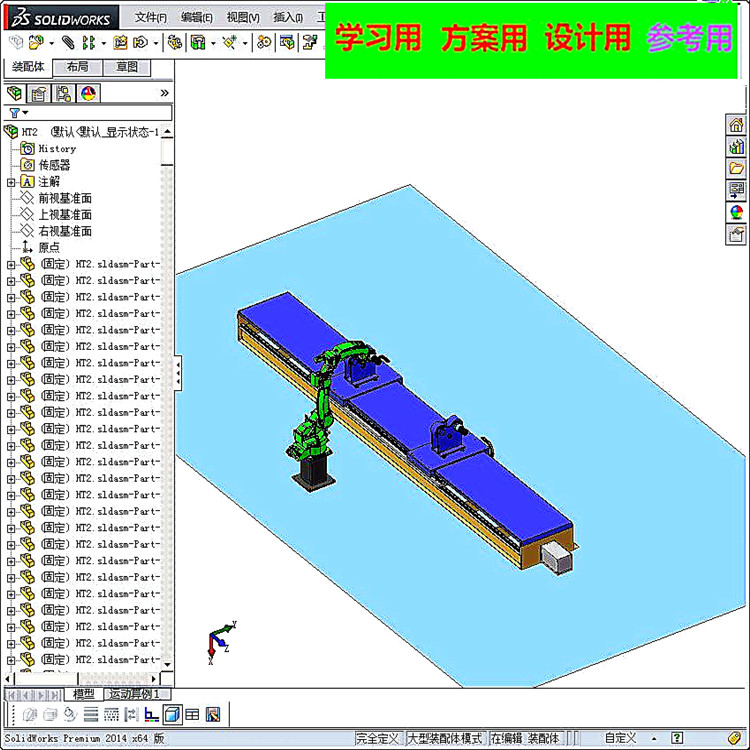This screenshot has height=750, width=750.
Task: Switch to the 草图 command tab
Action: click(127, 67)
